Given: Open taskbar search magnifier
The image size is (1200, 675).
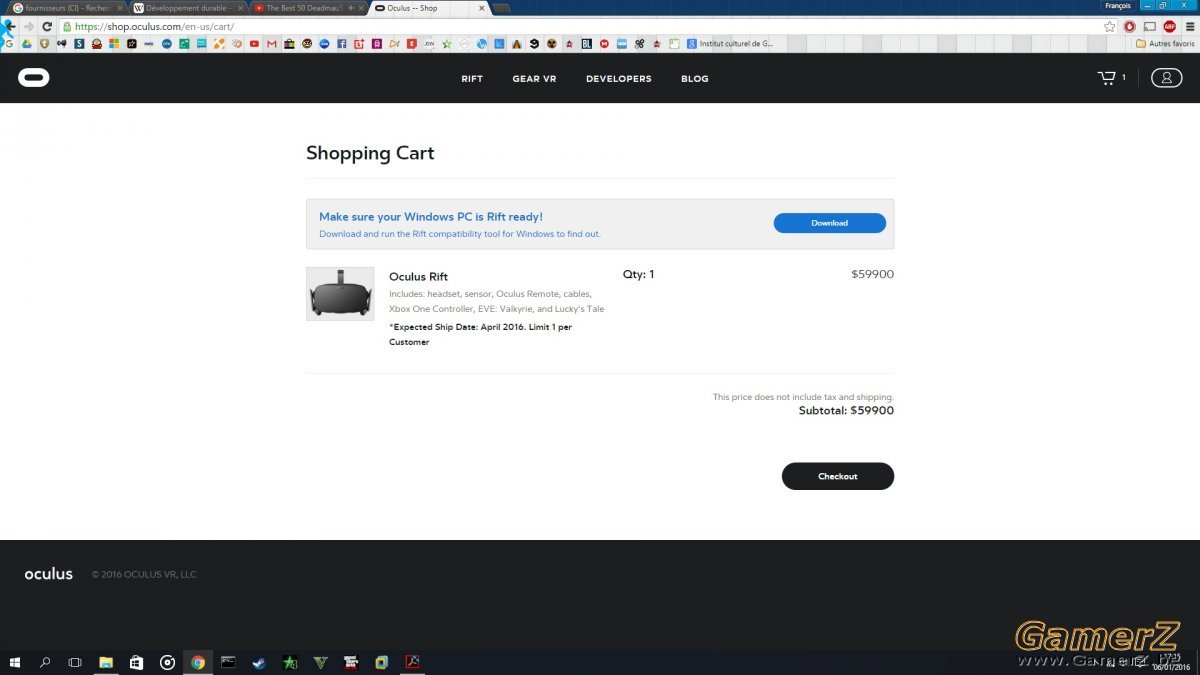Looking at the screenshot, I should 45,662.
